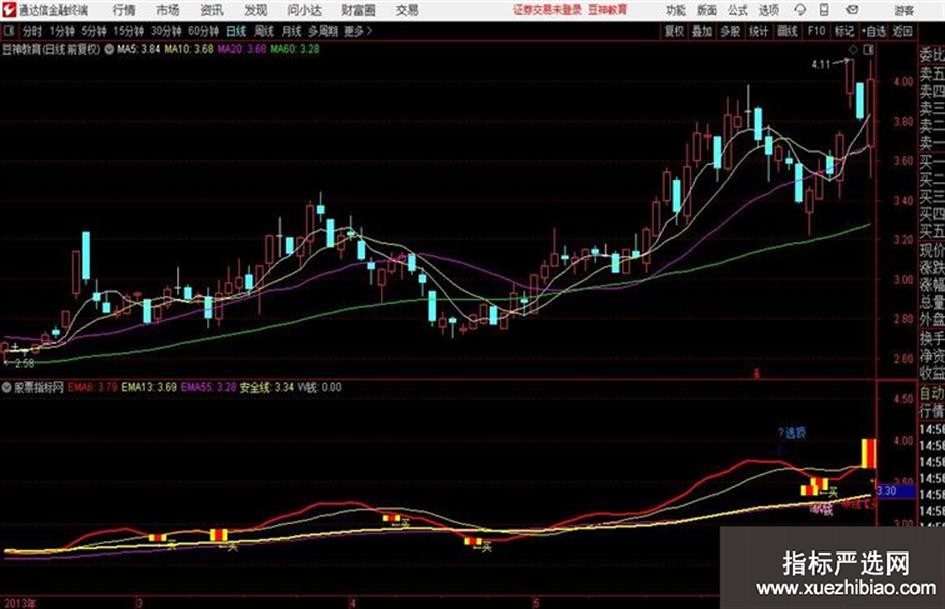Click the envelope message icon
Image resolution: width=945 pixels, height=609 pixels.
tap(852, 10)
